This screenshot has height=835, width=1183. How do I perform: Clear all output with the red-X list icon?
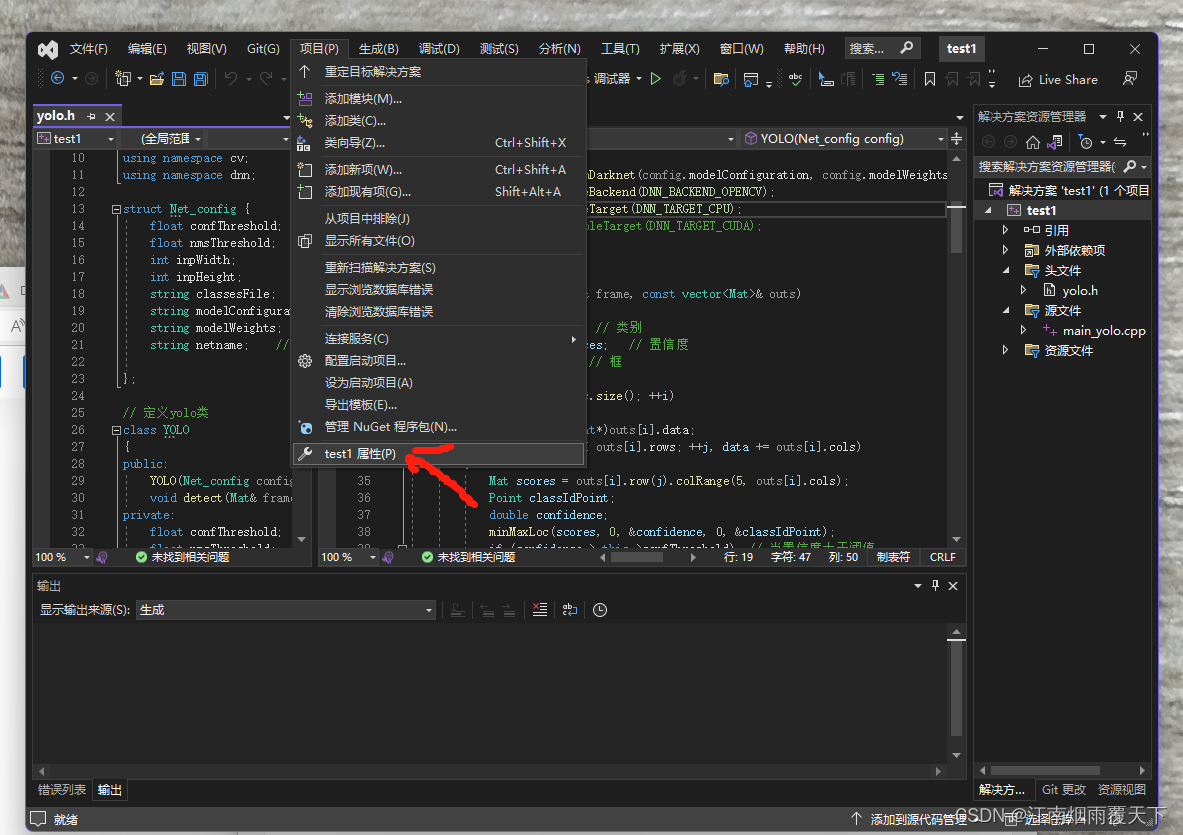[x=539, y=609]
